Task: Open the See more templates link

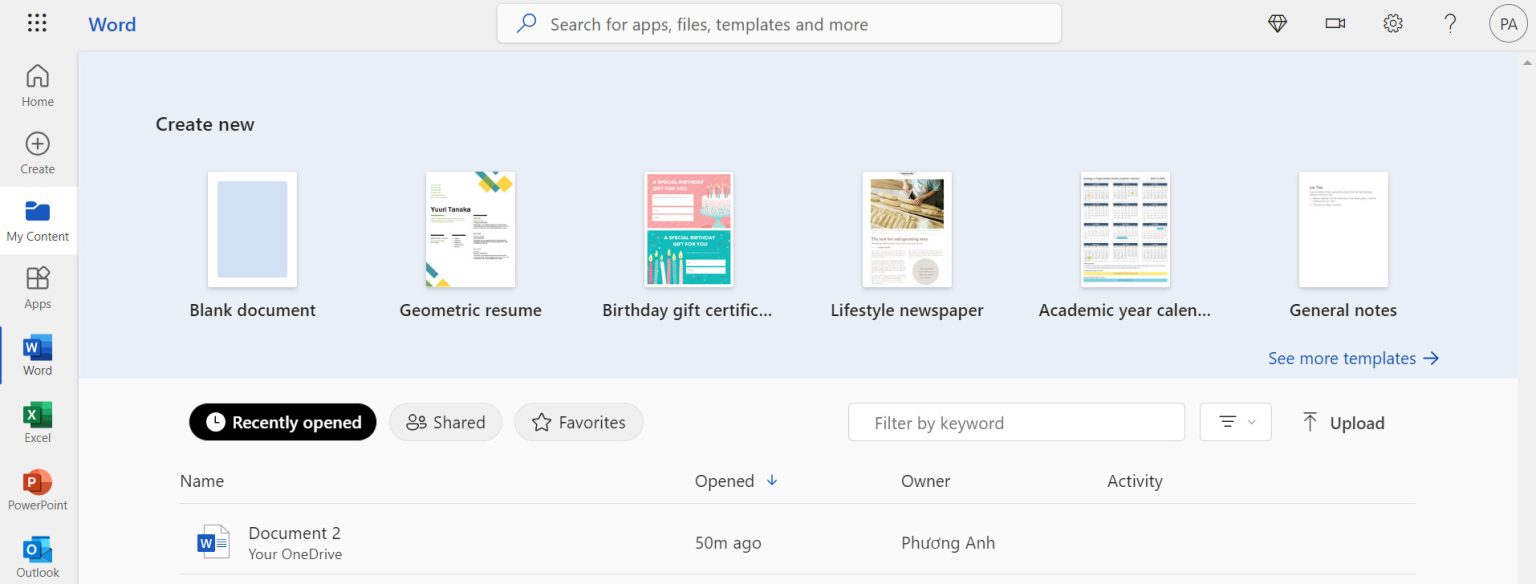Action: (x=1353, y=358)
